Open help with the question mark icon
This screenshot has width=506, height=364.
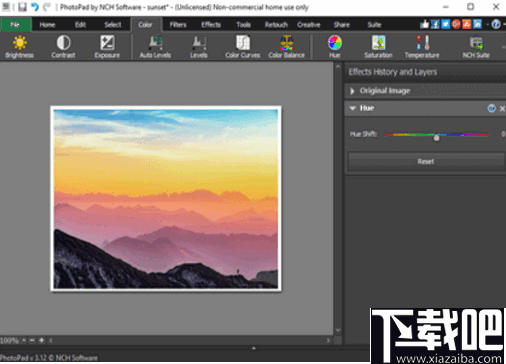pyautogui.click(x=496, y=24)
